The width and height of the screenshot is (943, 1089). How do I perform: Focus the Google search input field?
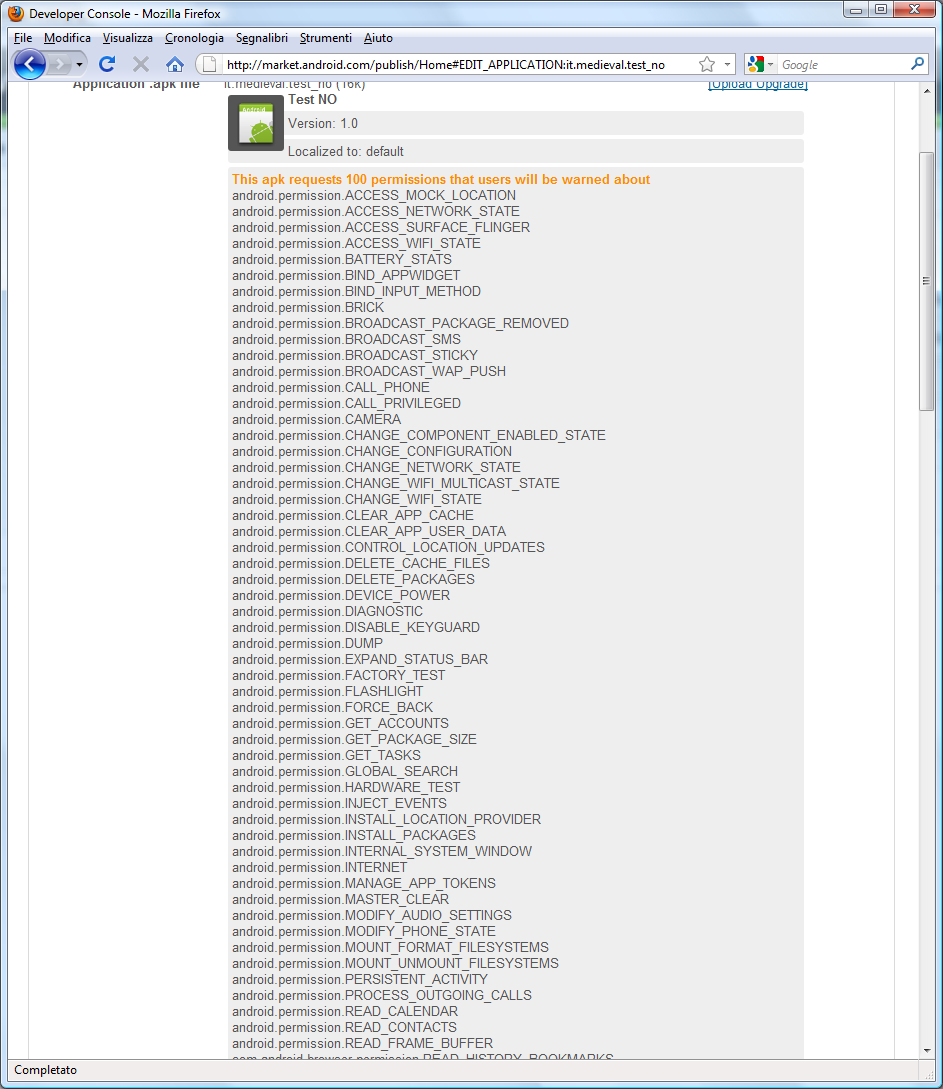coord(843,65)
